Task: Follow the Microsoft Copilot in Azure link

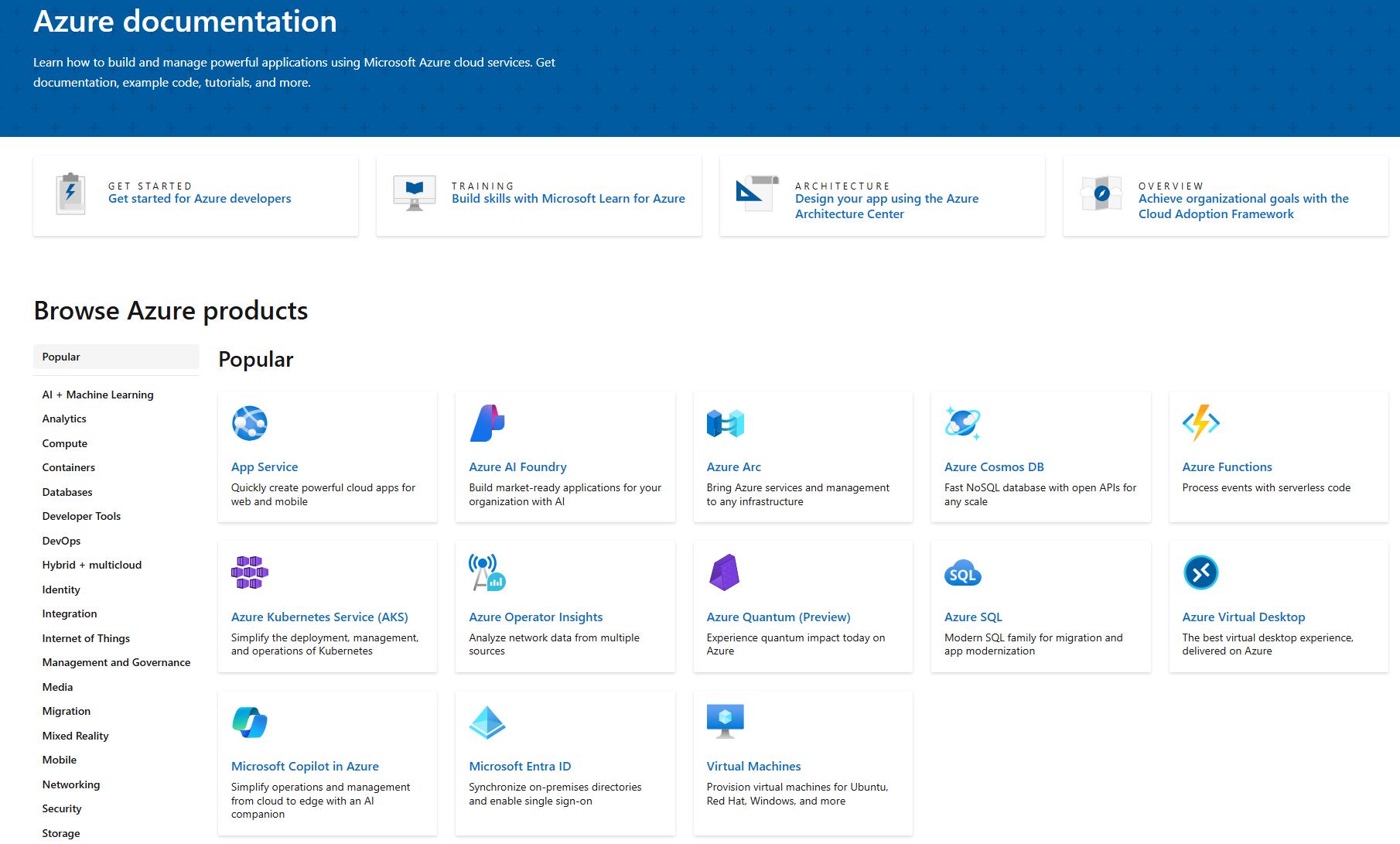Action: [x=305, y=767]
